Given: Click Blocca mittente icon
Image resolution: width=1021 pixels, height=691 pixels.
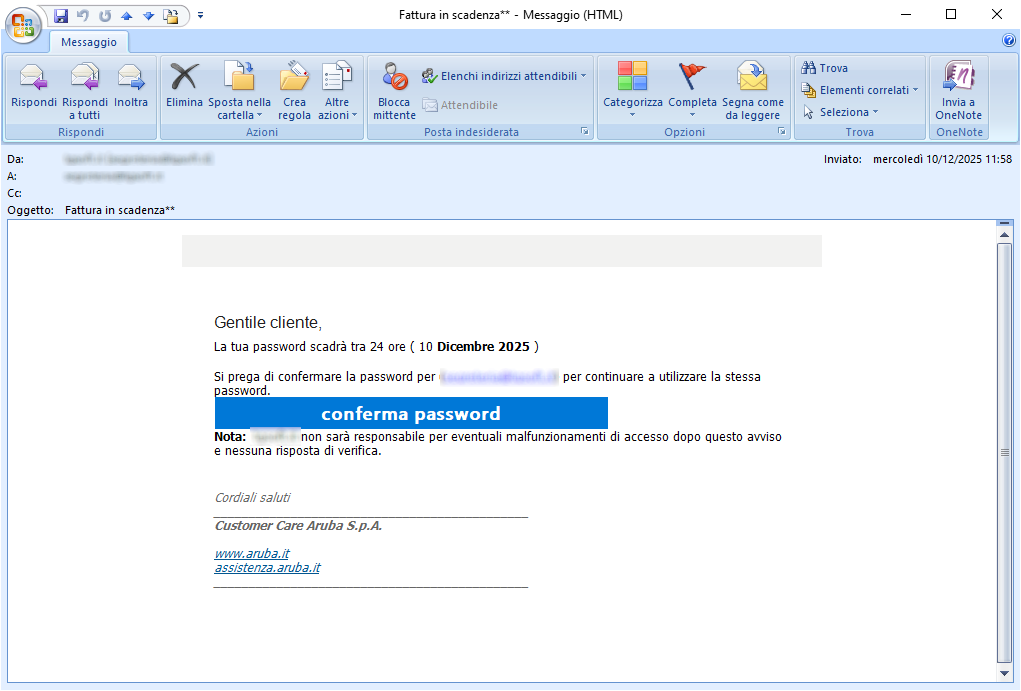Looking at the screenshot, I should (x=394, y=80).
